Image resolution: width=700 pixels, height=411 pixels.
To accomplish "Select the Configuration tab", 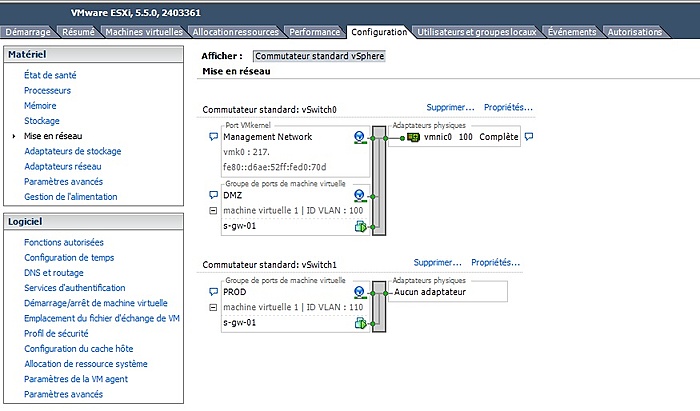I will [x=379, y=32].
